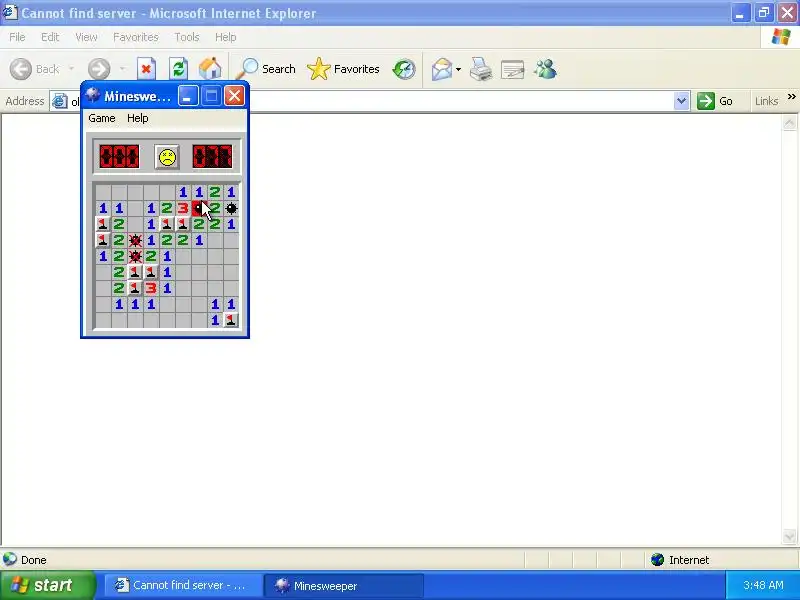Click the Edit page toolbar icon
Image resolution: width=800 pixels, height=600 pixels.
pos(513,69)
